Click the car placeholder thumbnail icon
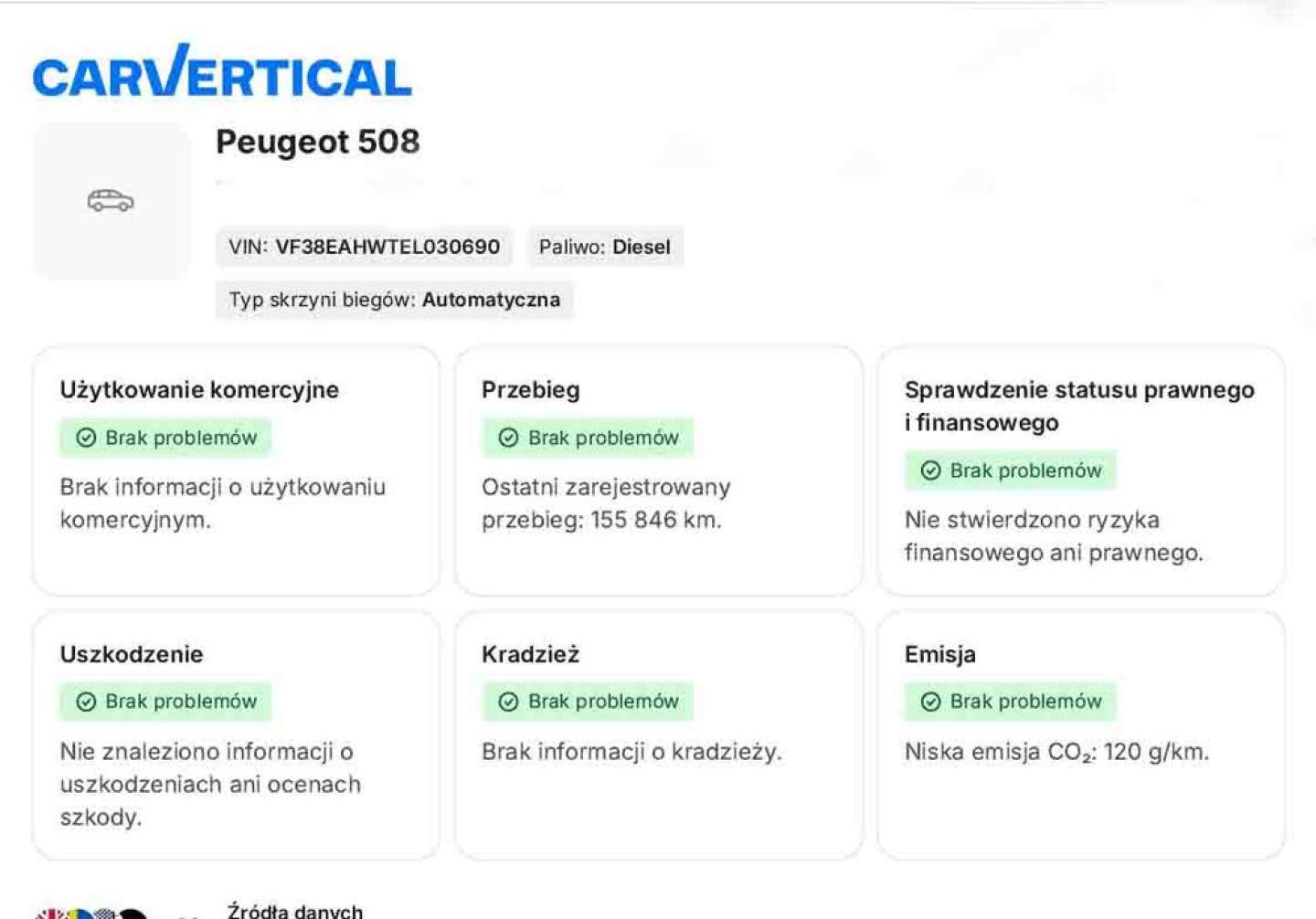Viewport: 1316px width, 919px height. (x=111, y=200)
